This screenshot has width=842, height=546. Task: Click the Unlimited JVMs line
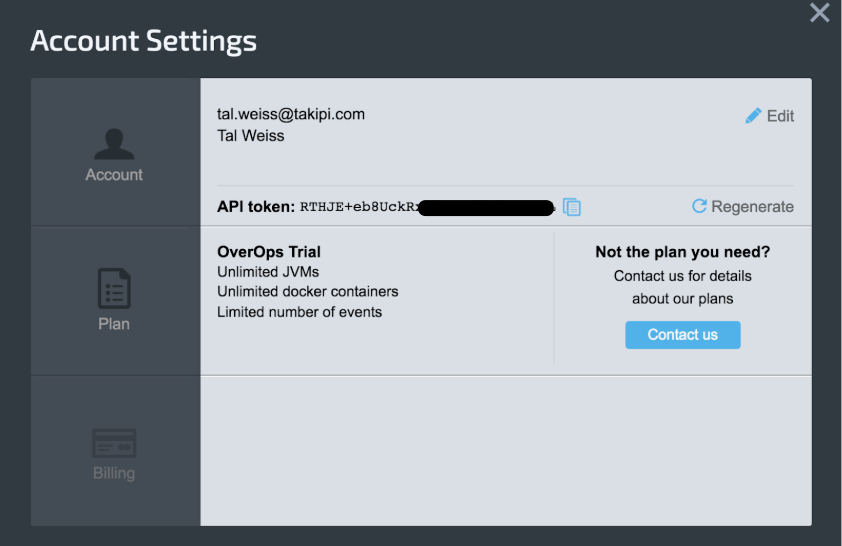click(x=268, y=272)
